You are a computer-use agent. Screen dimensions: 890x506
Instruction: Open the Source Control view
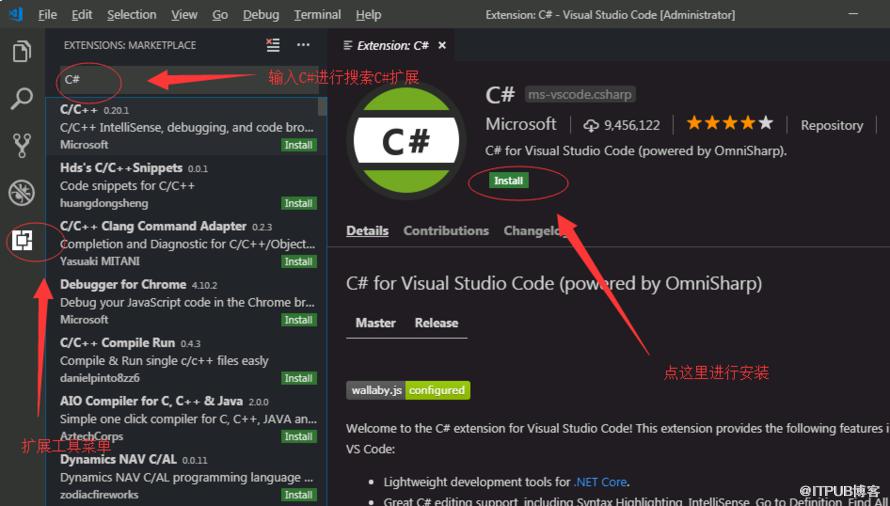[x=22, y=145]
